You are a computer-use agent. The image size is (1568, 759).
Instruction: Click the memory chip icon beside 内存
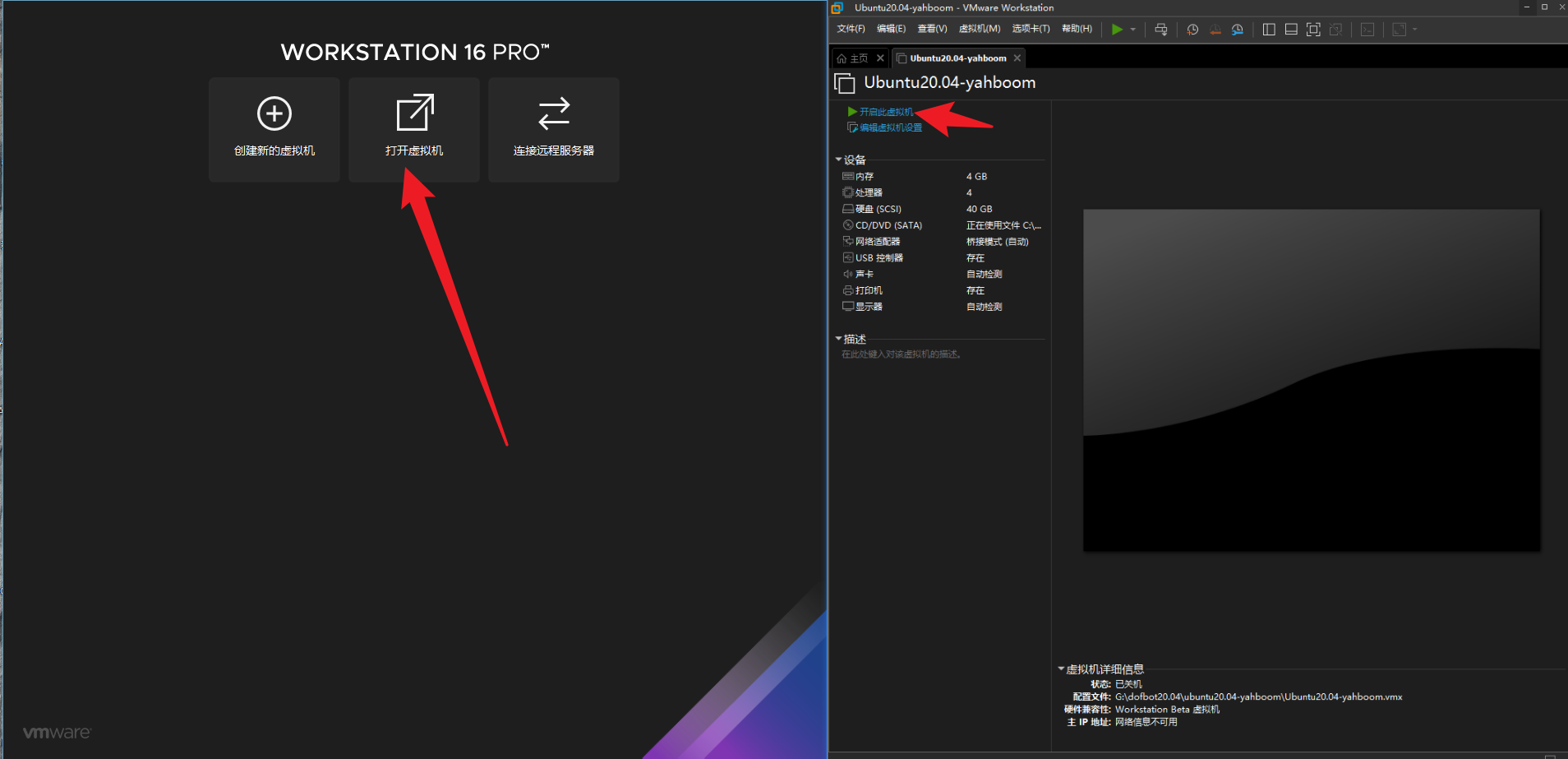tap(848, 176)
